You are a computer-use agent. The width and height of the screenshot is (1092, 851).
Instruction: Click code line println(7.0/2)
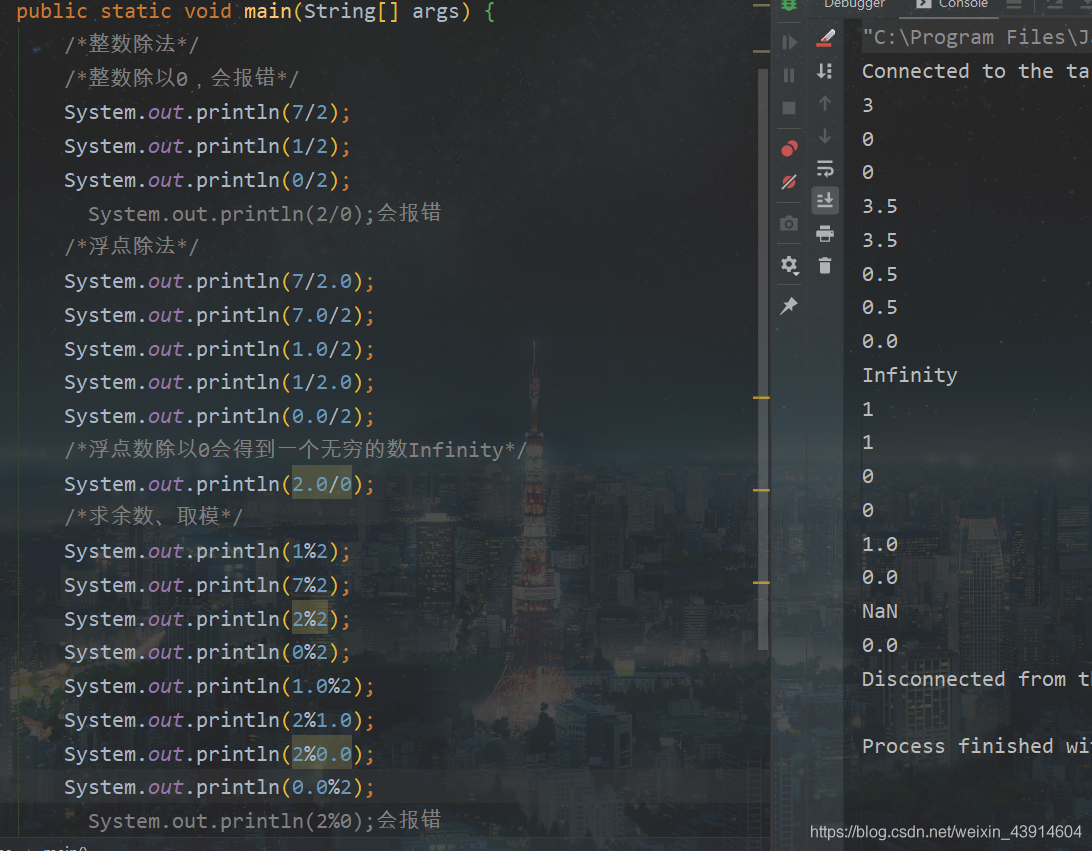tap(219, 315)
